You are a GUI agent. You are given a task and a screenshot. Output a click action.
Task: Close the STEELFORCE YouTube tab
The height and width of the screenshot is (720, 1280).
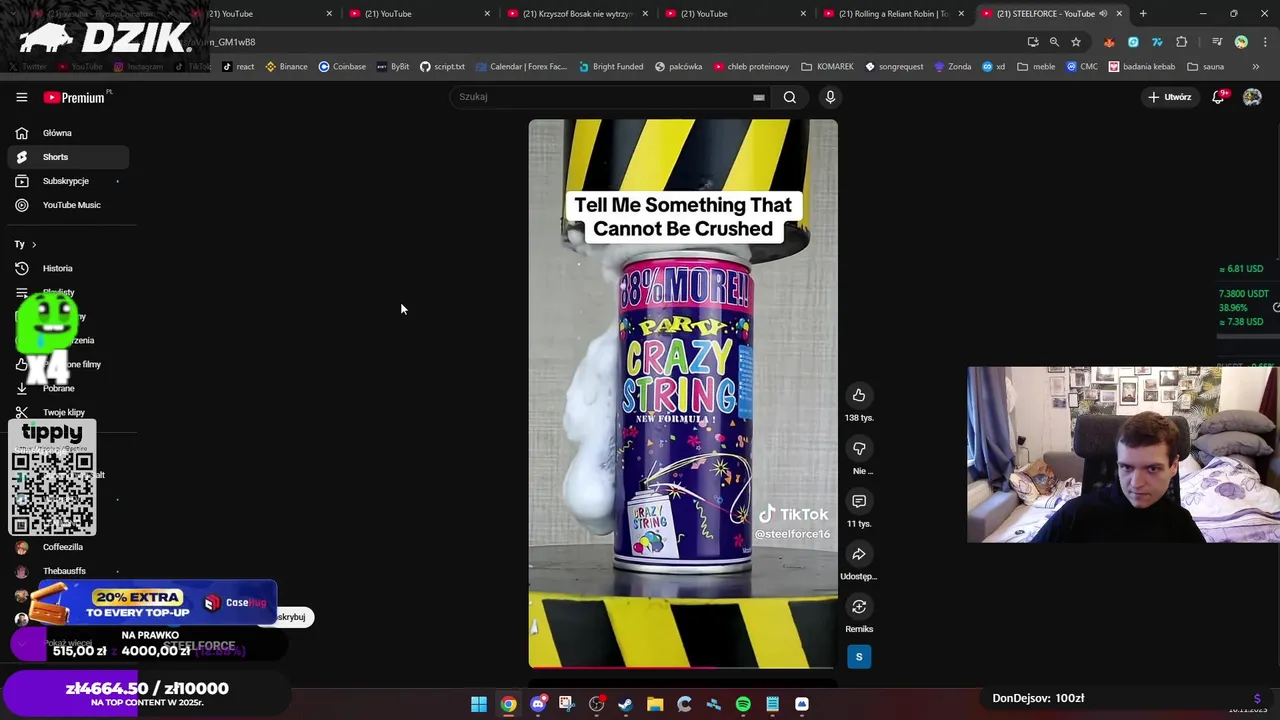[x=1119, y=14]
